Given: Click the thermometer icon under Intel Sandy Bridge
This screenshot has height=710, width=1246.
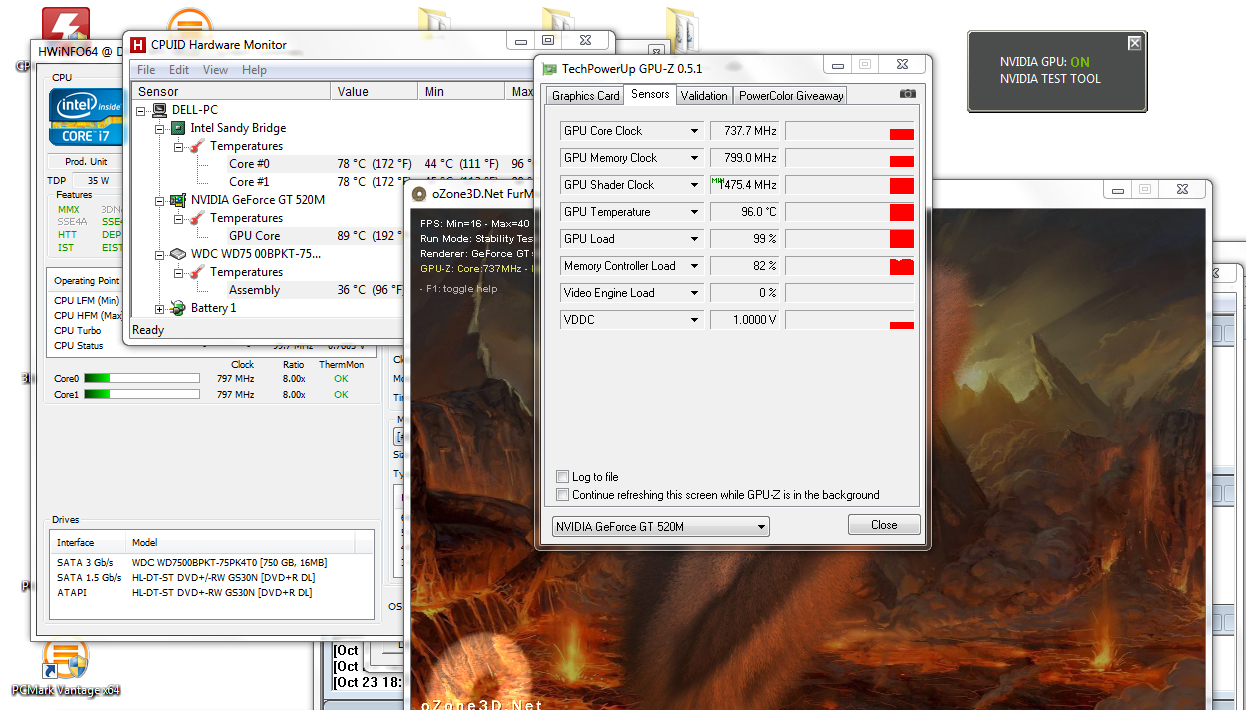Looking at the screenshot, I should point(197,146).
